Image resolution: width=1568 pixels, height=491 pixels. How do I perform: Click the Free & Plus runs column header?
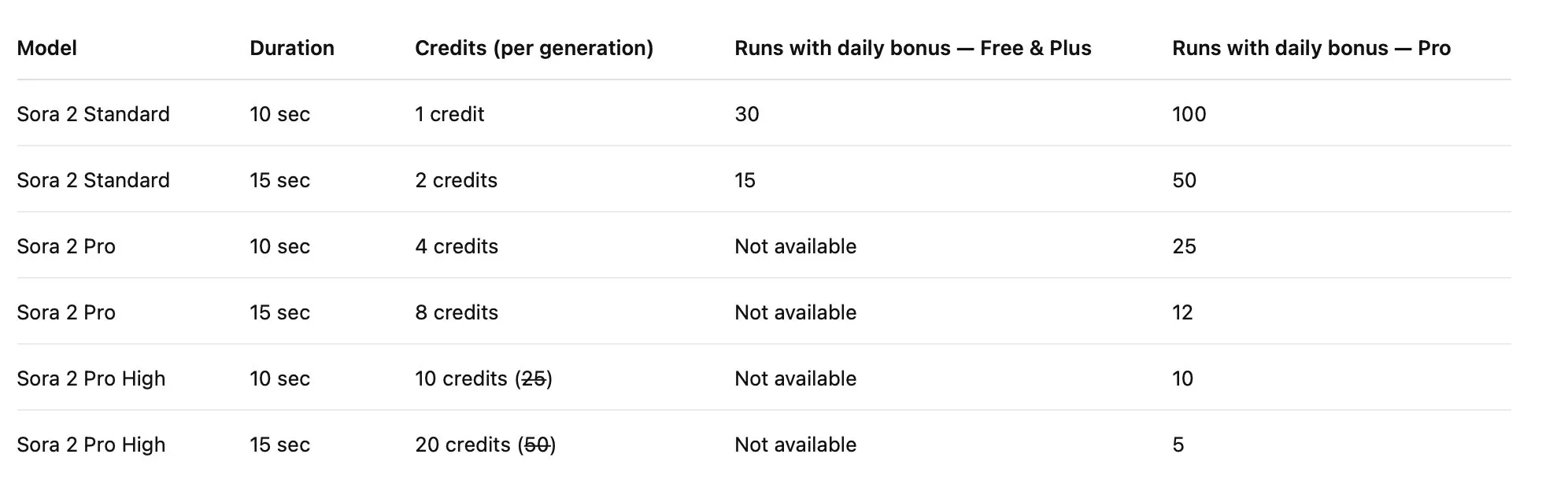912,48
